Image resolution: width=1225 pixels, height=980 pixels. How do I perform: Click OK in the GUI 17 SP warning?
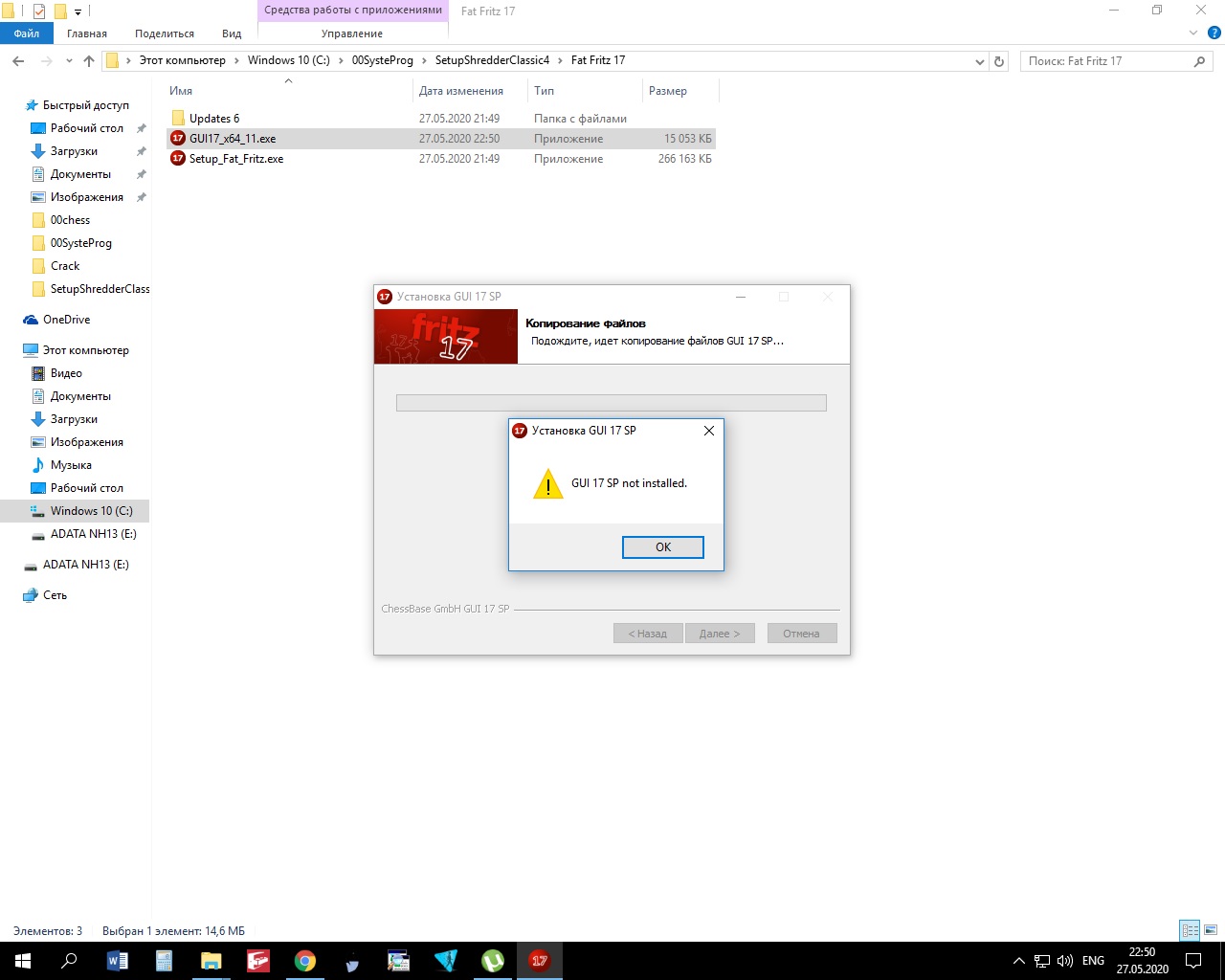(663, 547)
